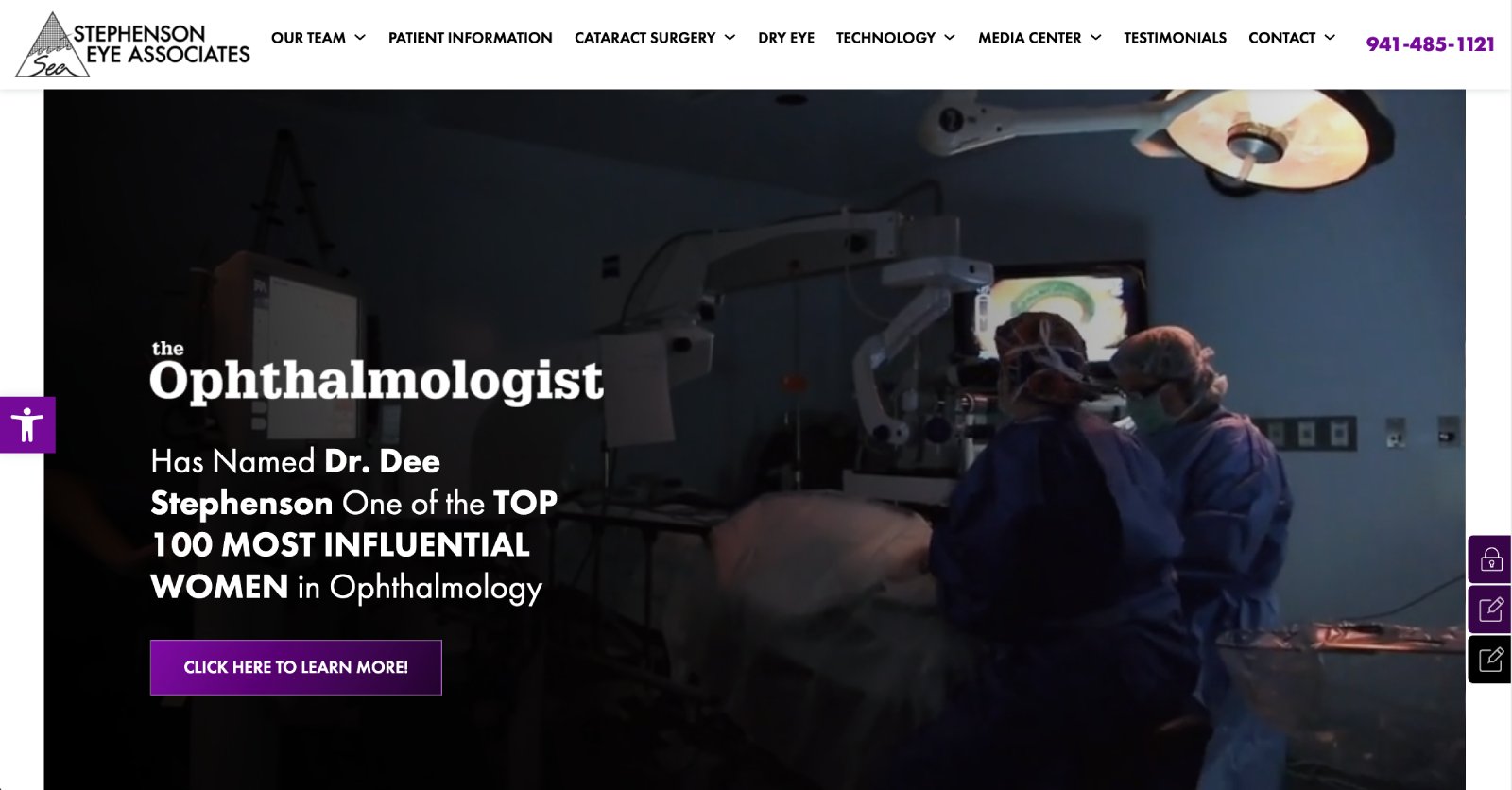This screenshot has height=790, width=1512.
Task: Expand the Media Center chevron
Action: pyautogui.click(x=1096, y=38)
